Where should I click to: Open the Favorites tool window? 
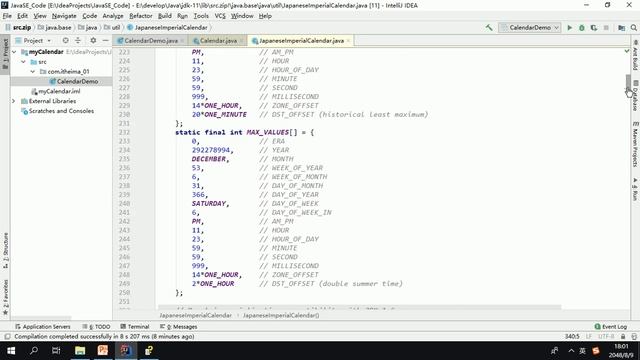click(x=5, y=297)
